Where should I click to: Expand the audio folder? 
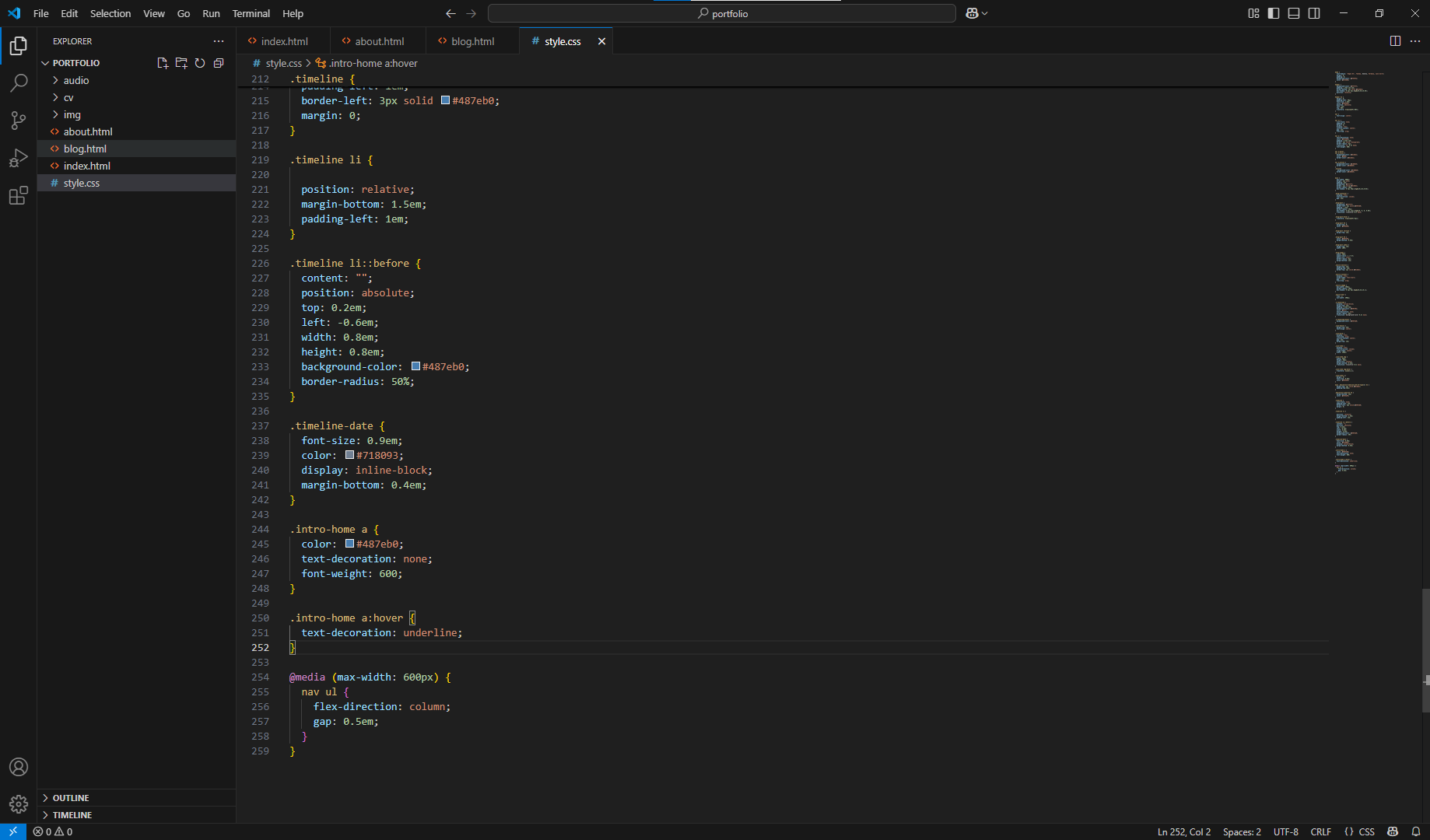pyautogui.click(x=136, y=80)
